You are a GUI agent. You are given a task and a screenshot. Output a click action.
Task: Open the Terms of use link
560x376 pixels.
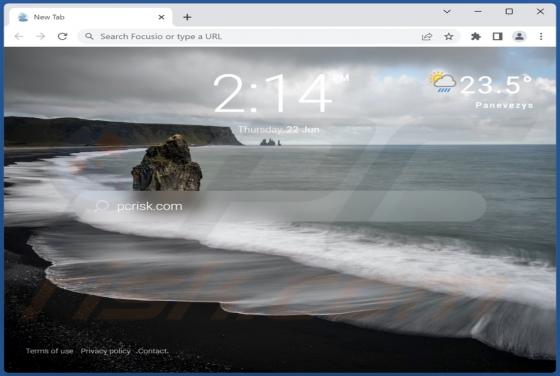click(49, 351)
